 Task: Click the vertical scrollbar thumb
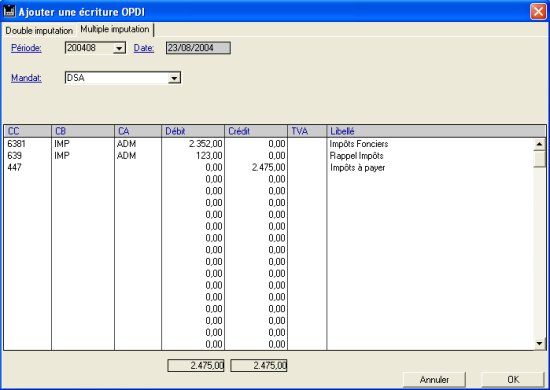(x=539, y=159)
